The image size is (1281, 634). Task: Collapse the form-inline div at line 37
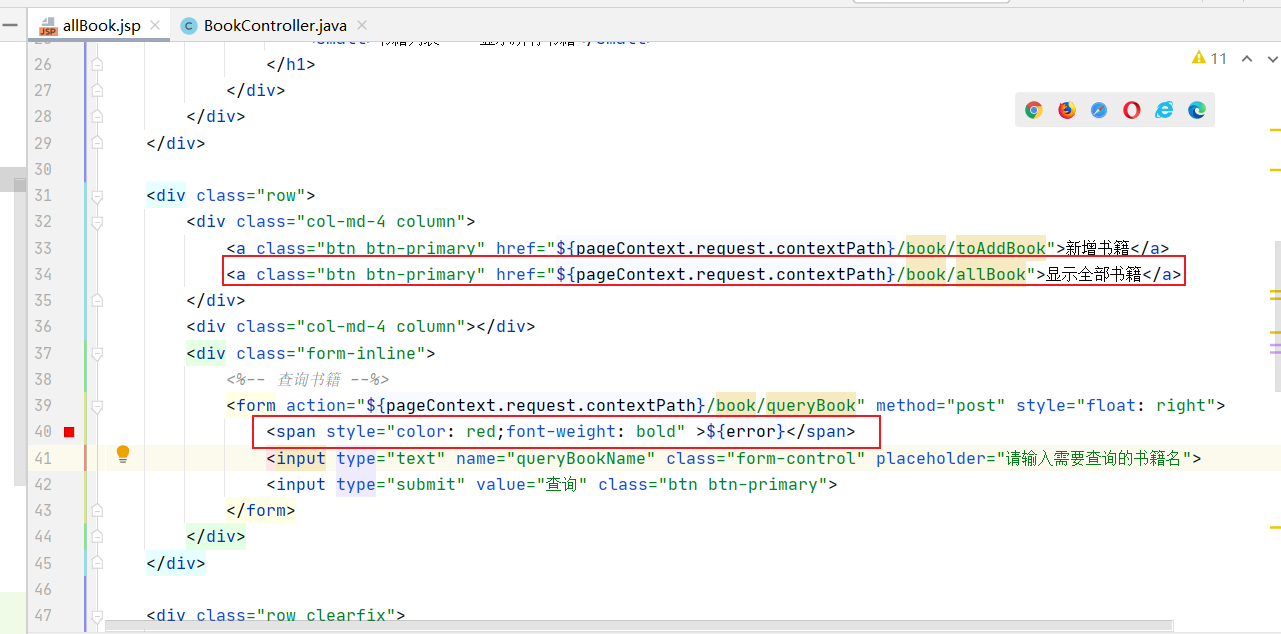(97, 353)
